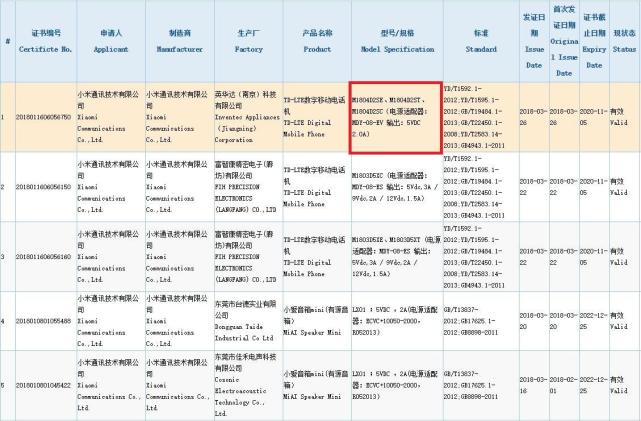Click the "Manufacturer" column header

[x=180, y=41]
